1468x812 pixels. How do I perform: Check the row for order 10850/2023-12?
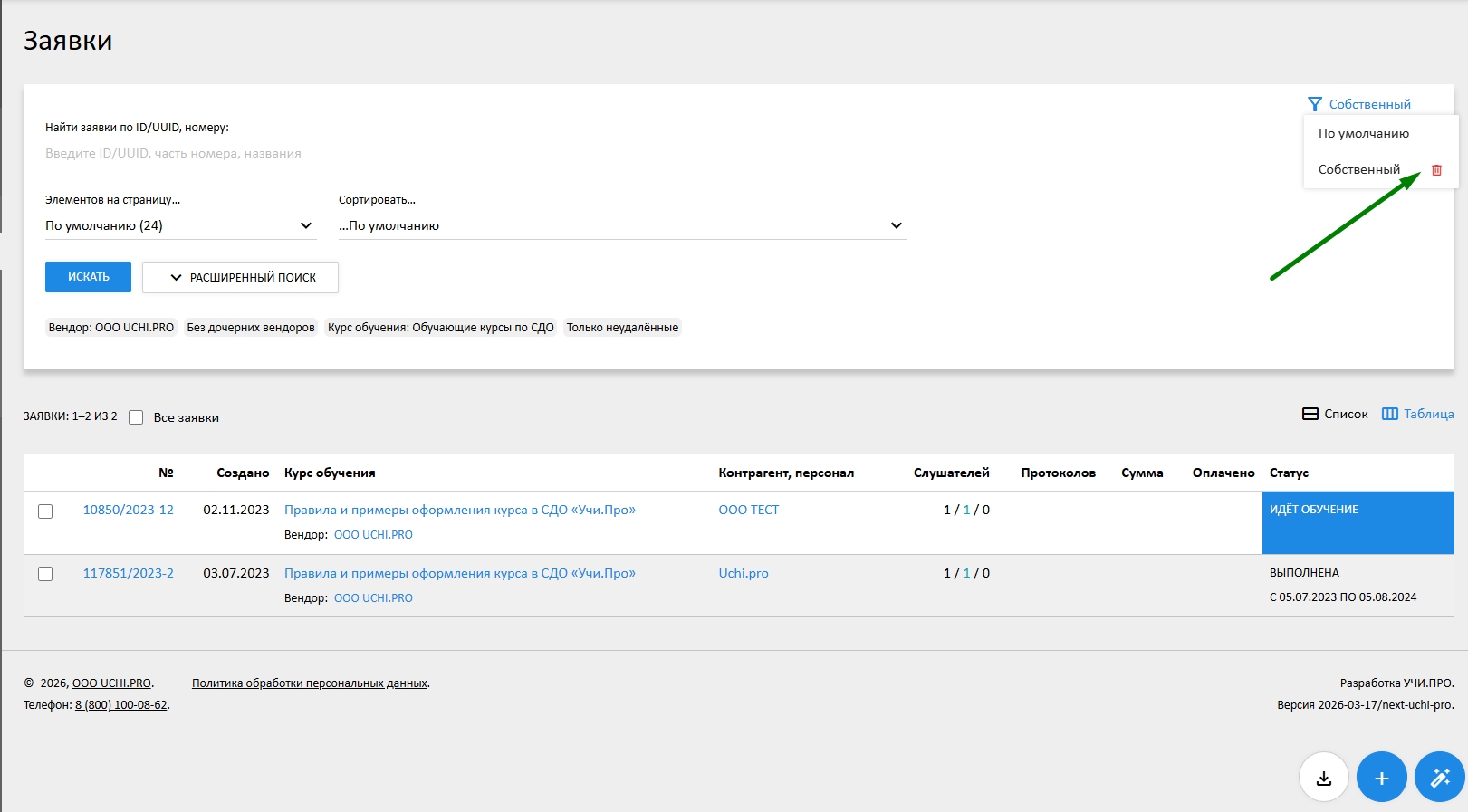point(45,511)
